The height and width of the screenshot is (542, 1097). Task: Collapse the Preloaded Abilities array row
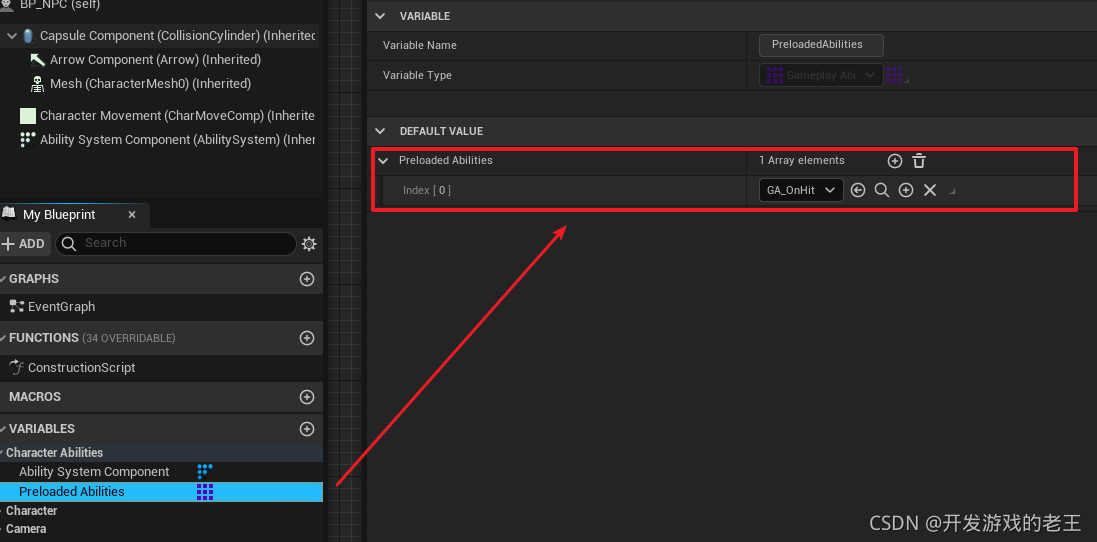pos(383,160)
